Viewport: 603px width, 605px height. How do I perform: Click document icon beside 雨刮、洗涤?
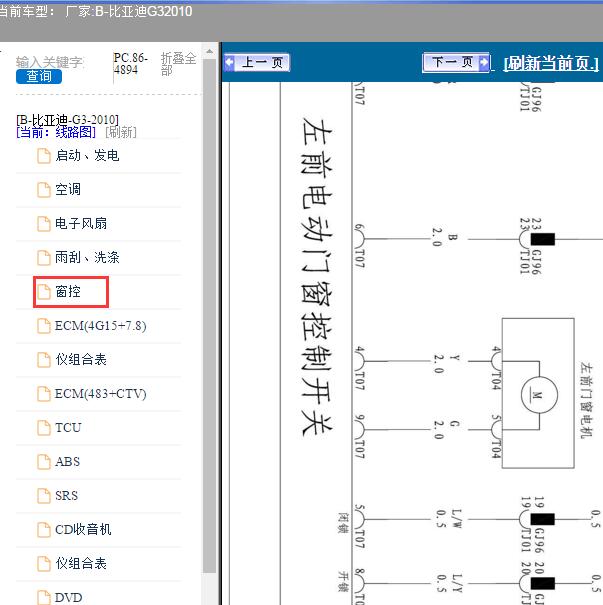[x=44, y=258]
